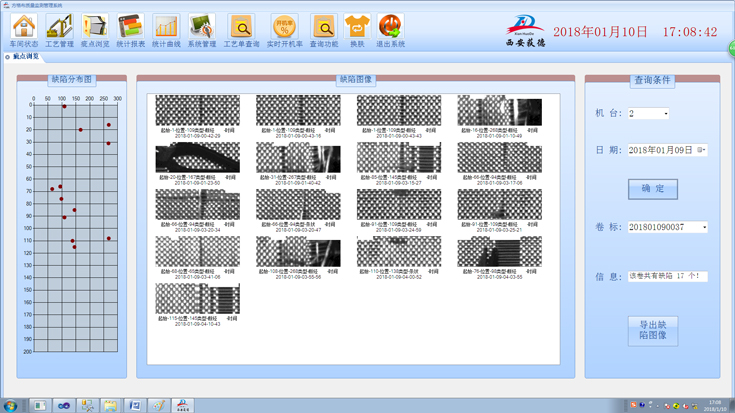Open the 统计曲线 statistics curve icon

[165, 27]
